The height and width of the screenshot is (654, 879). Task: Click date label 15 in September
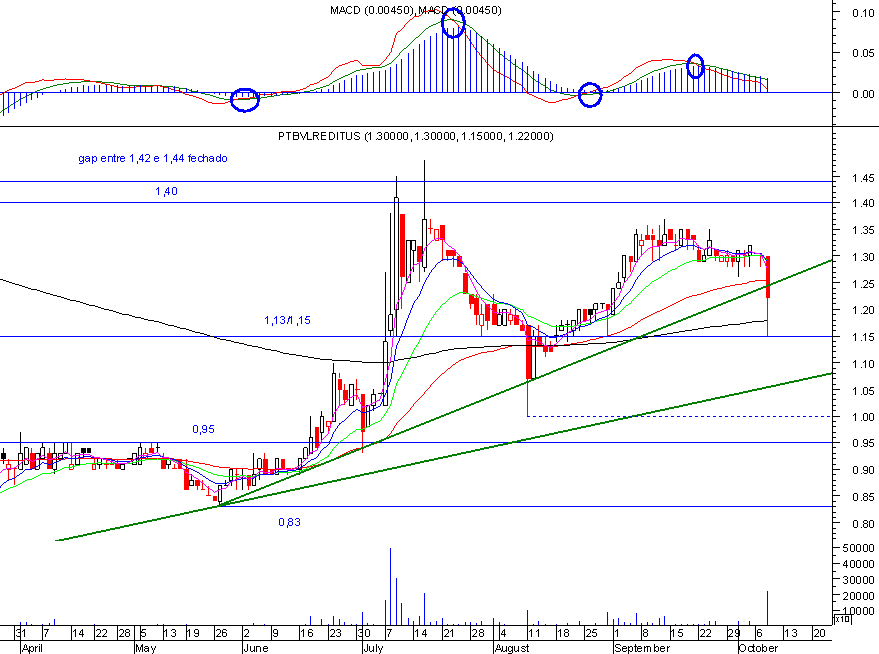click(677, 633)
